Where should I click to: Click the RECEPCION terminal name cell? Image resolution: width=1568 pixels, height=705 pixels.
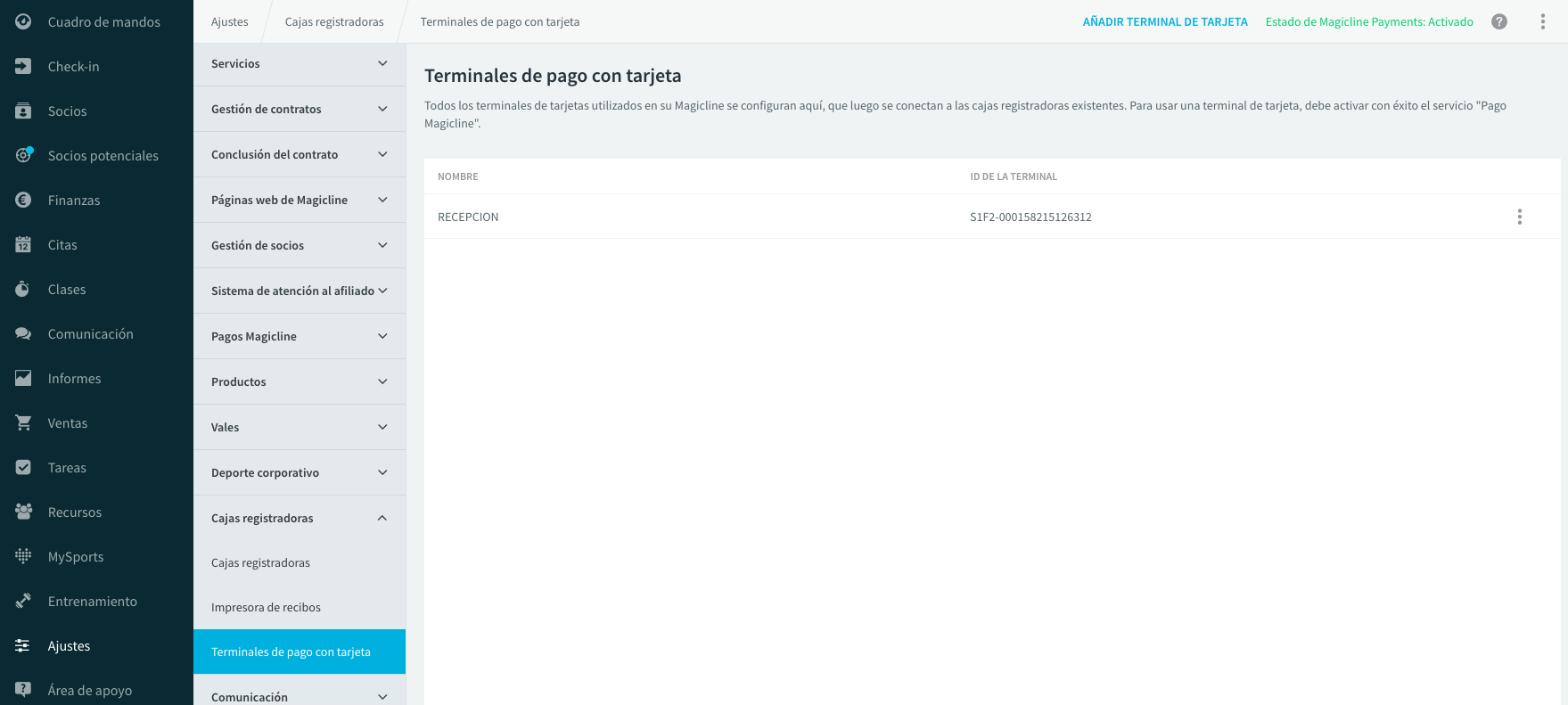[468, 217]
